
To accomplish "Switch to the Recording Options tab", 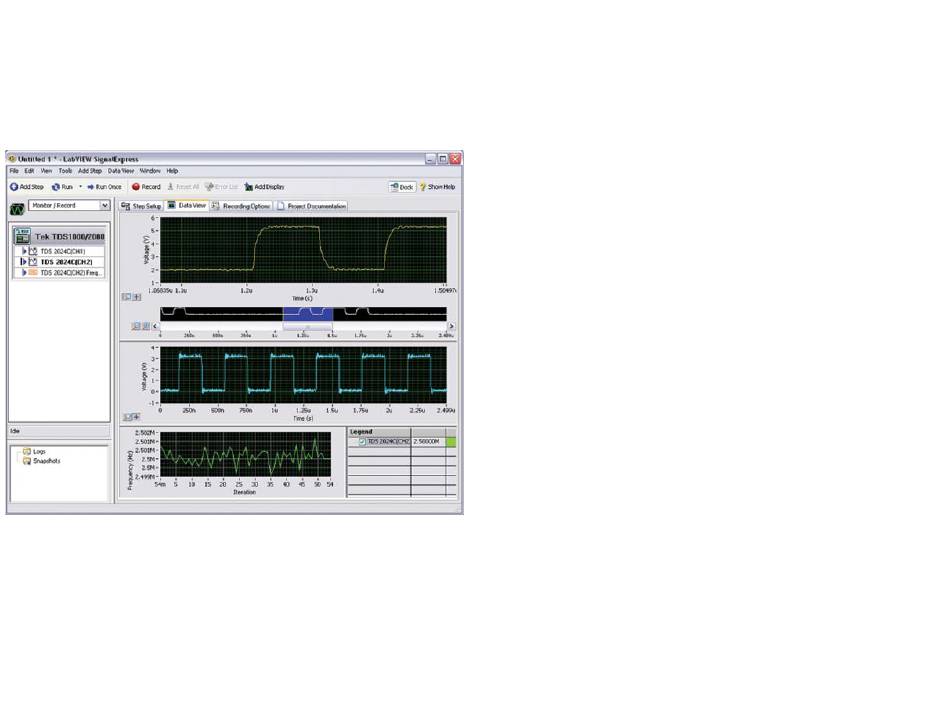I will point(241,206).
